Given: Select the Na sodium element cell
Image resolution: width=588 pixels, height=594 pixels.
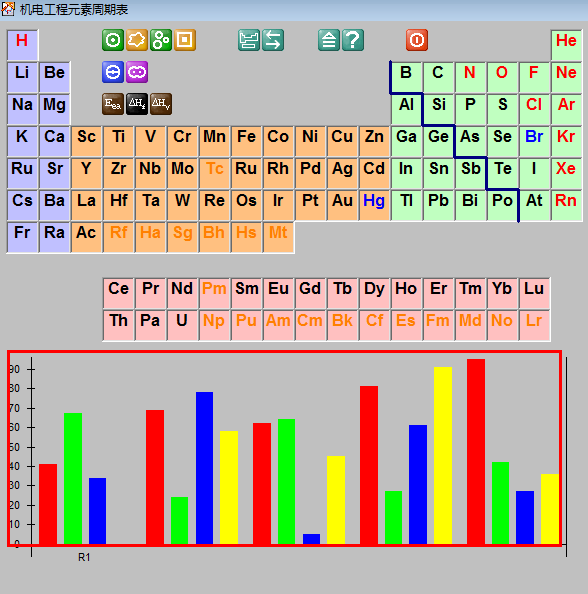Looking at the screenshot, I should click(x=22, y=109).
